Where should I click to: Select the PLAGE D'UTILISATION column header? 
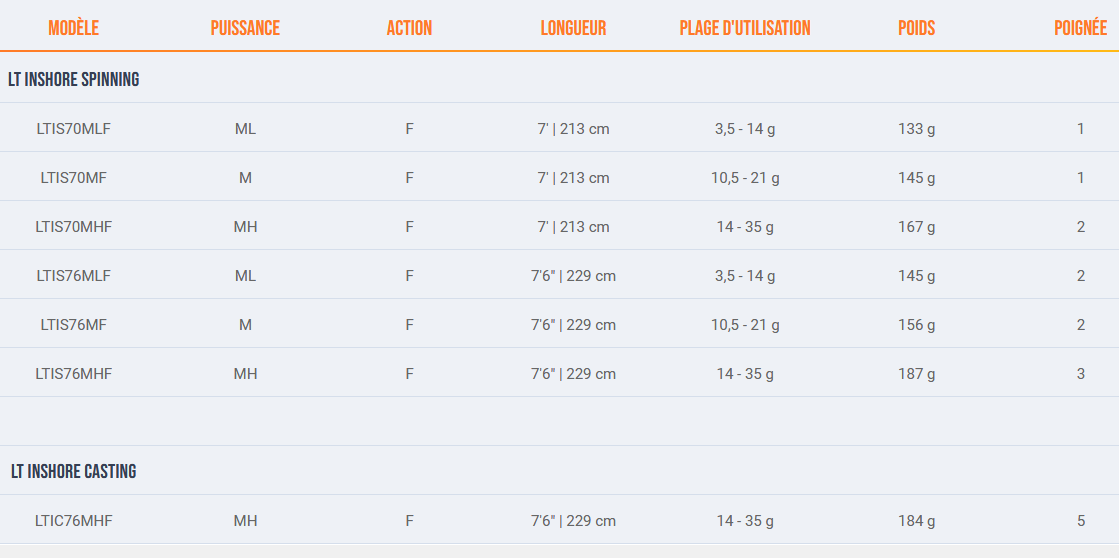tap(745, 28)
